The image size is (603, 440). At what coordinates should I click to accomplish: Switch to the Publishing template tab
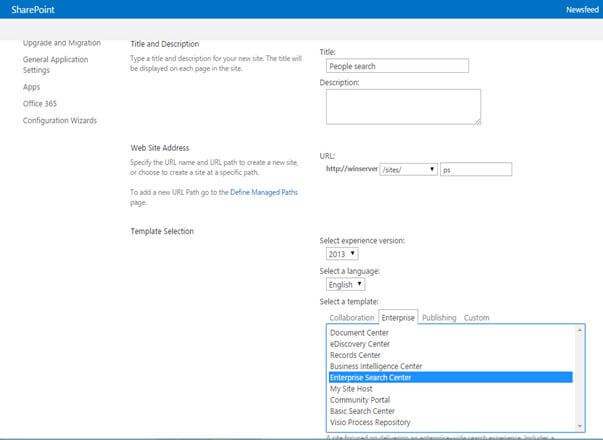click(x=439, y=318)
